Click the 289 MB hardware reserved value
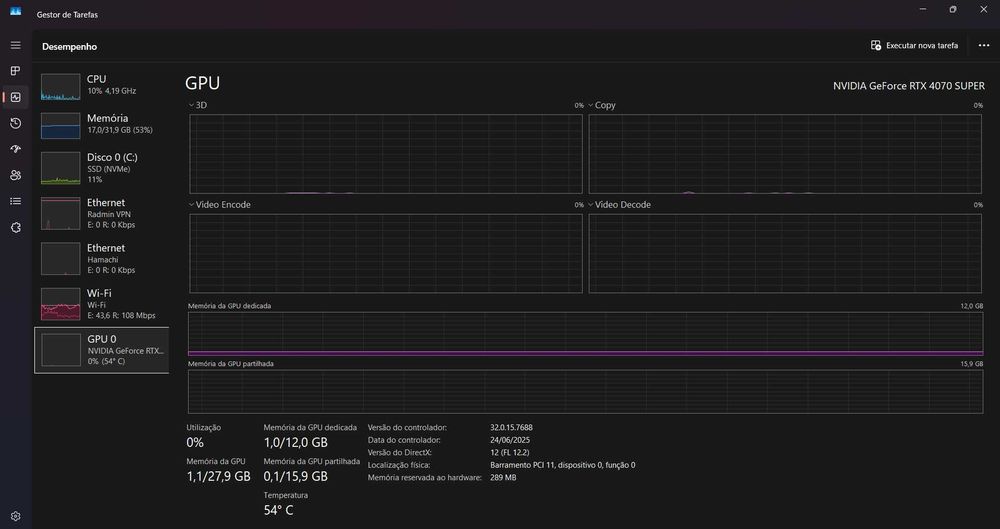The width and height of the screenshot is (1000, 529). pyautogui.click(x=503, y=477)
